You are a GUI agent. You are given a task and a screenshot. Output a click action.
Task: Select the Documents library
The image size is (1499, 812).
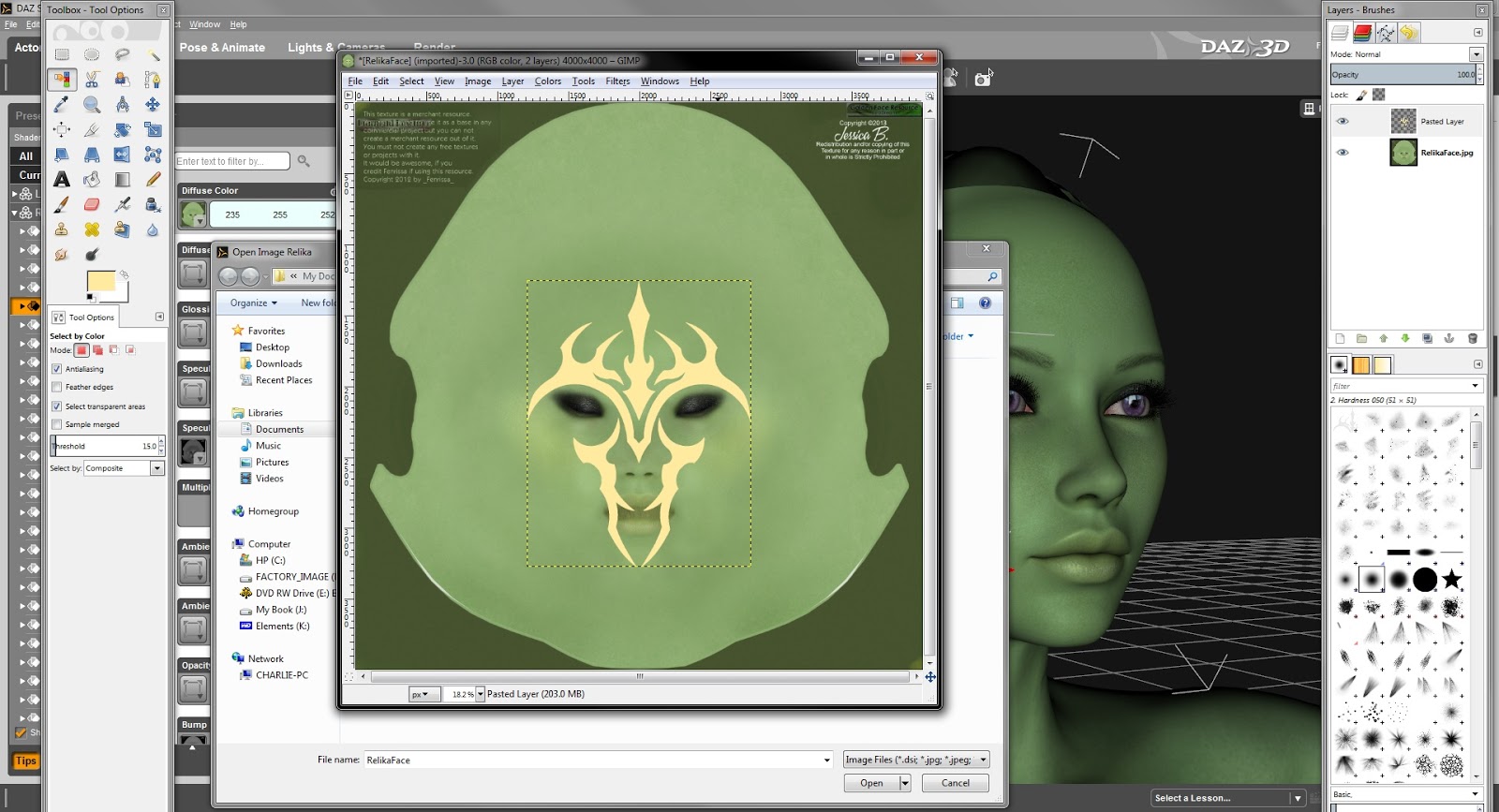click(x=279, y=430)
